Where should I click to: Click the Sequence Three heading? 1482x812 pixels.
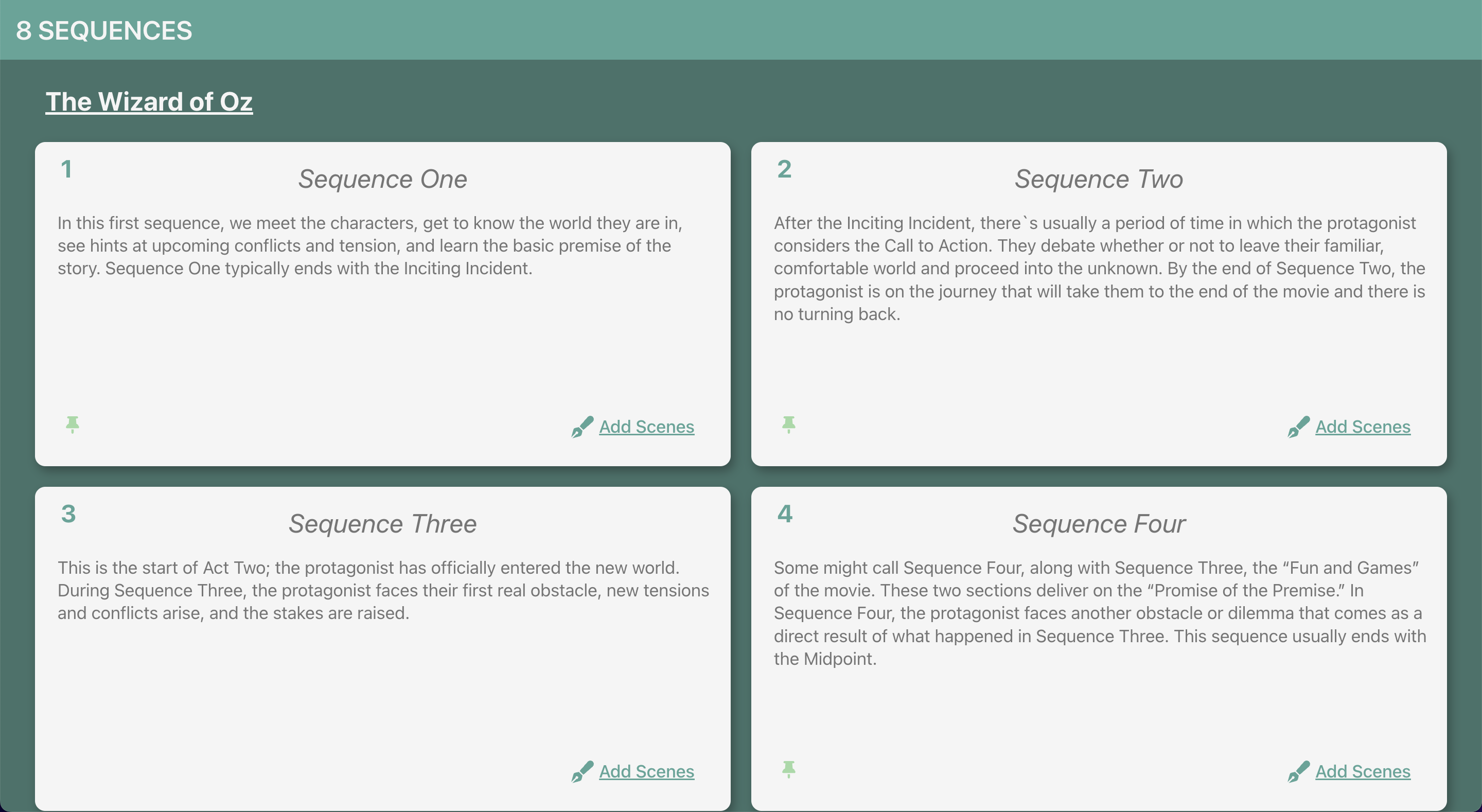382,524
